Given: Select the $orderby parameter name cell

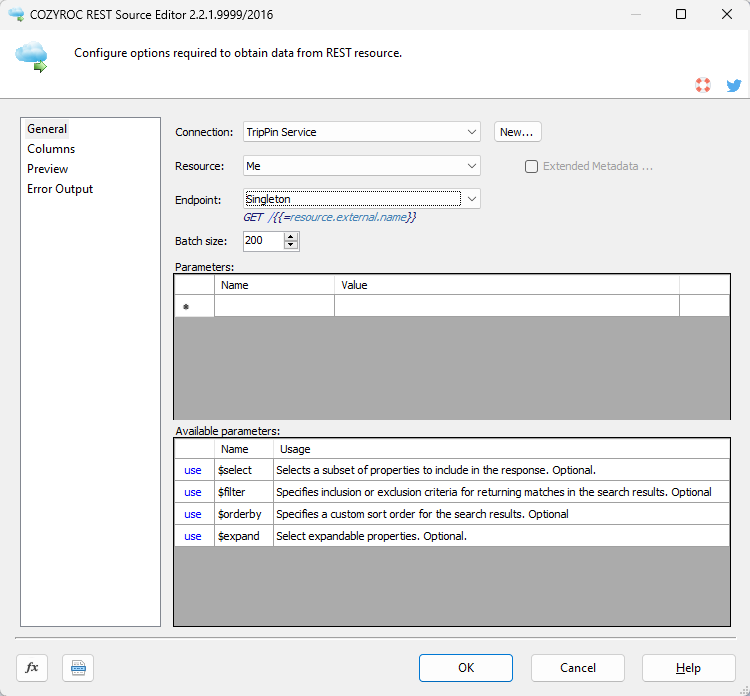Looking at the screenshot, I should coord(243,514).
